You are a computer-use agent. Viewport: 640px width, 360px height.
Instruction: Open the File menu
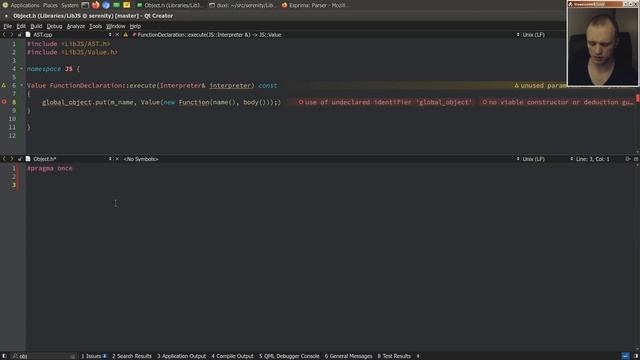(7, 26)
